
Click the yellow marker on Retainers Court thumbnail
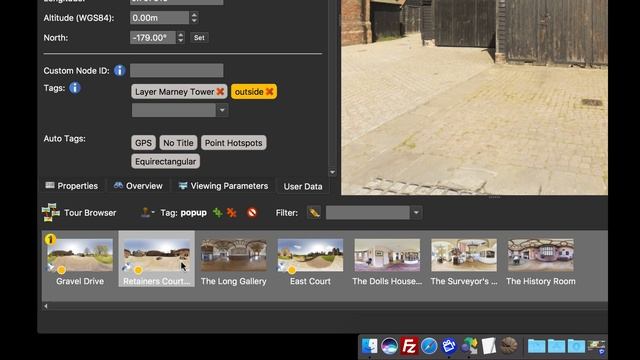(x=138, y=270)
